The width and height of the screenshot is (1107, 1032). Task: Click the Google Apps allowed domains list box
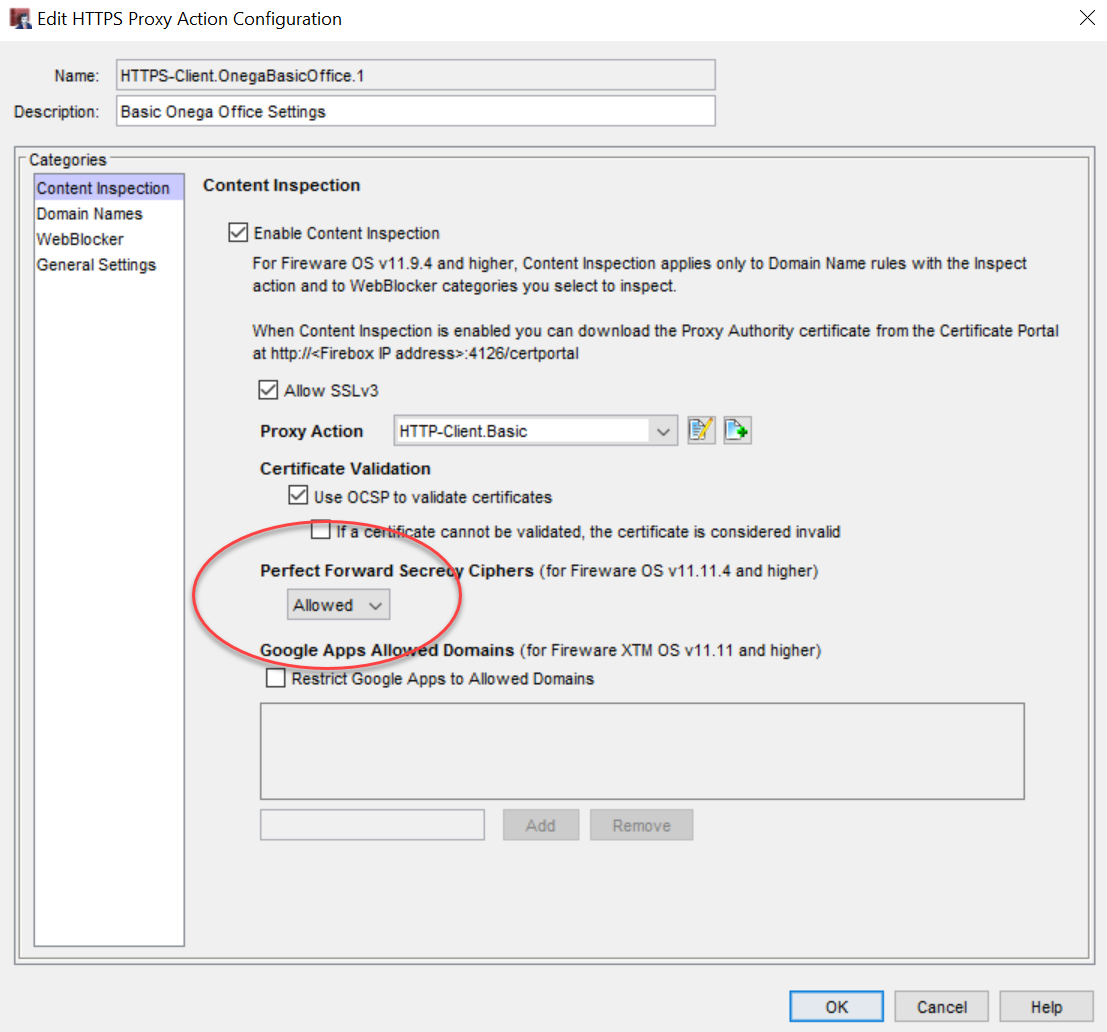(642, 751)
